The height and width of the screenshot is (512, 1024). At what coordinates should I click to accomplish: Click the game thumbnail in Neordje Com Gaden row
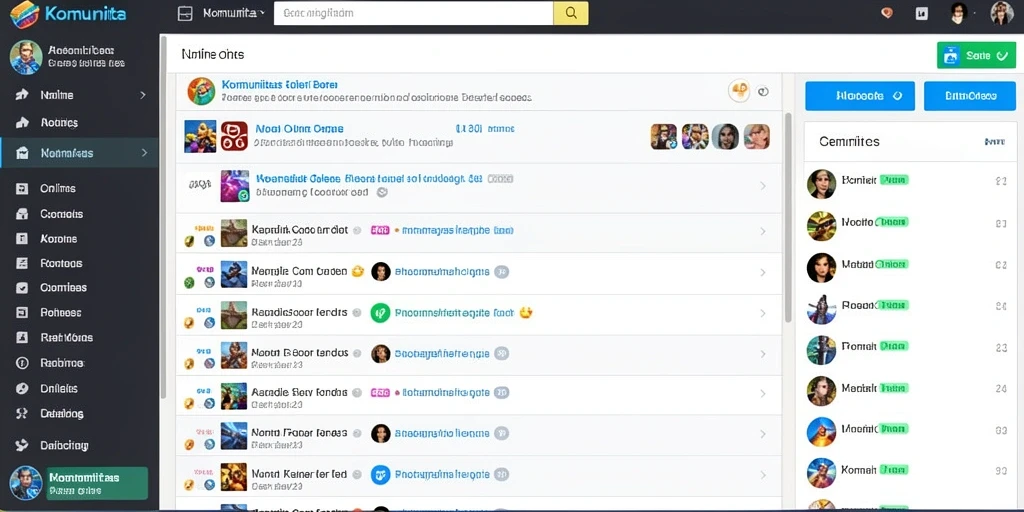click(234, 274)
